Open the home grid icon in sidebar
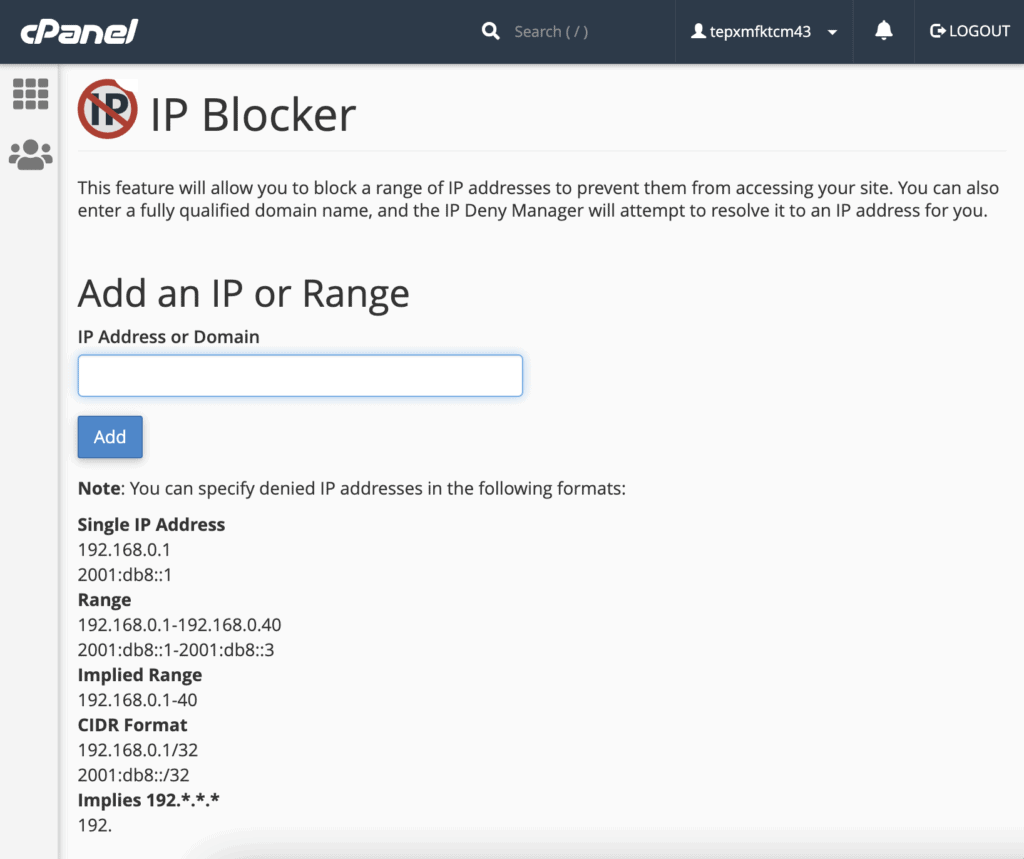The width and height of the screenshot is (1024, 859). coord(30,94)
